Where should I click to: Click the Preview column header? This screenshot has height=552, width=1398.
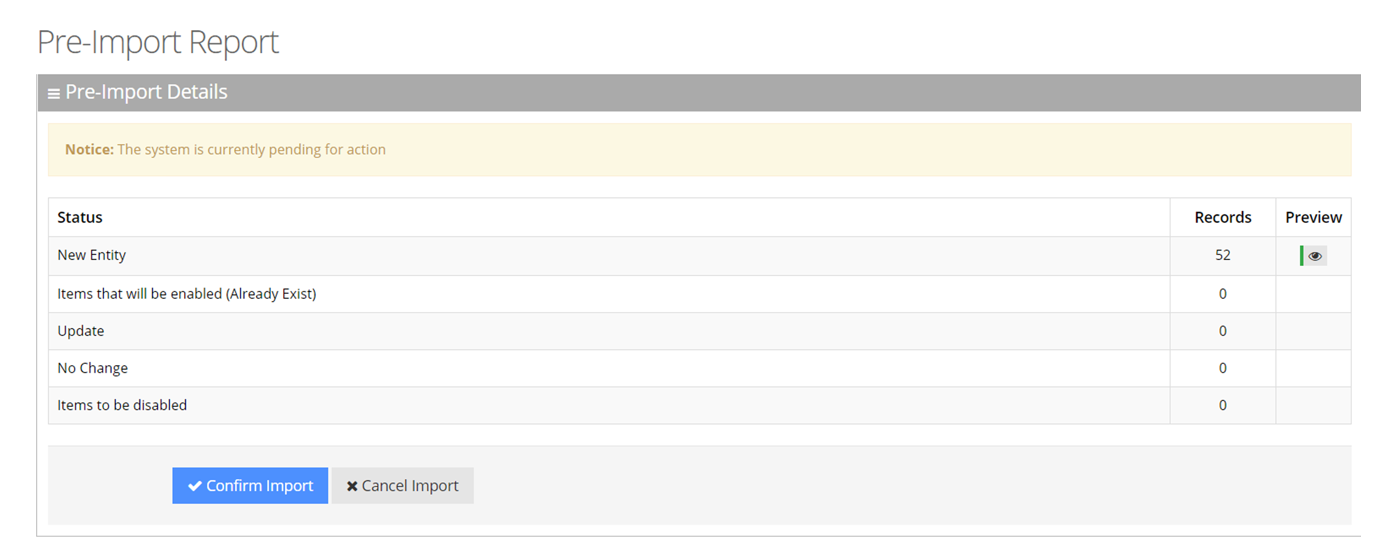point(1313,217)
